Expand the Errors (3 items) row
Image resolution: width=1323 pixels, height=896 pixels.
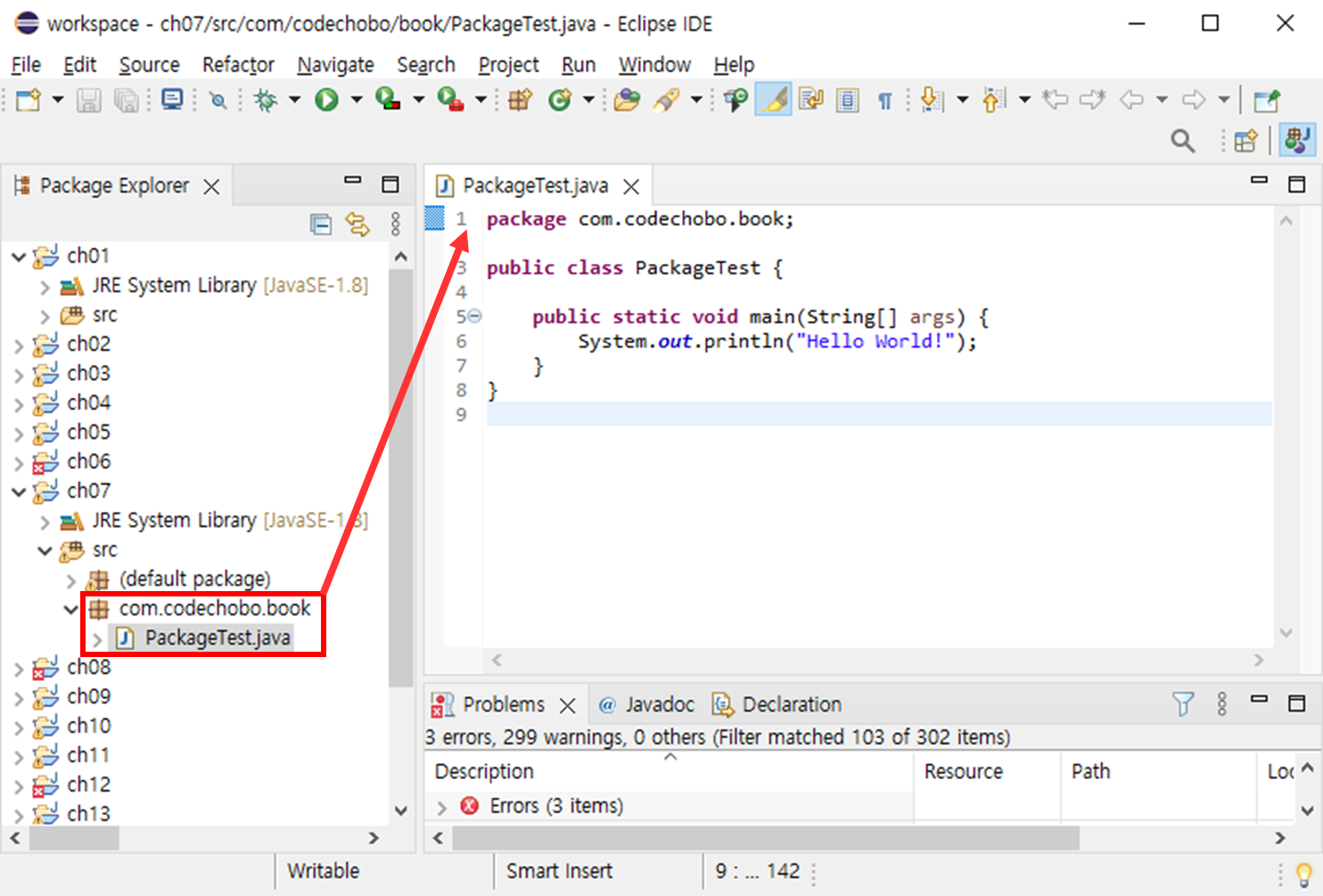[441, 808]
